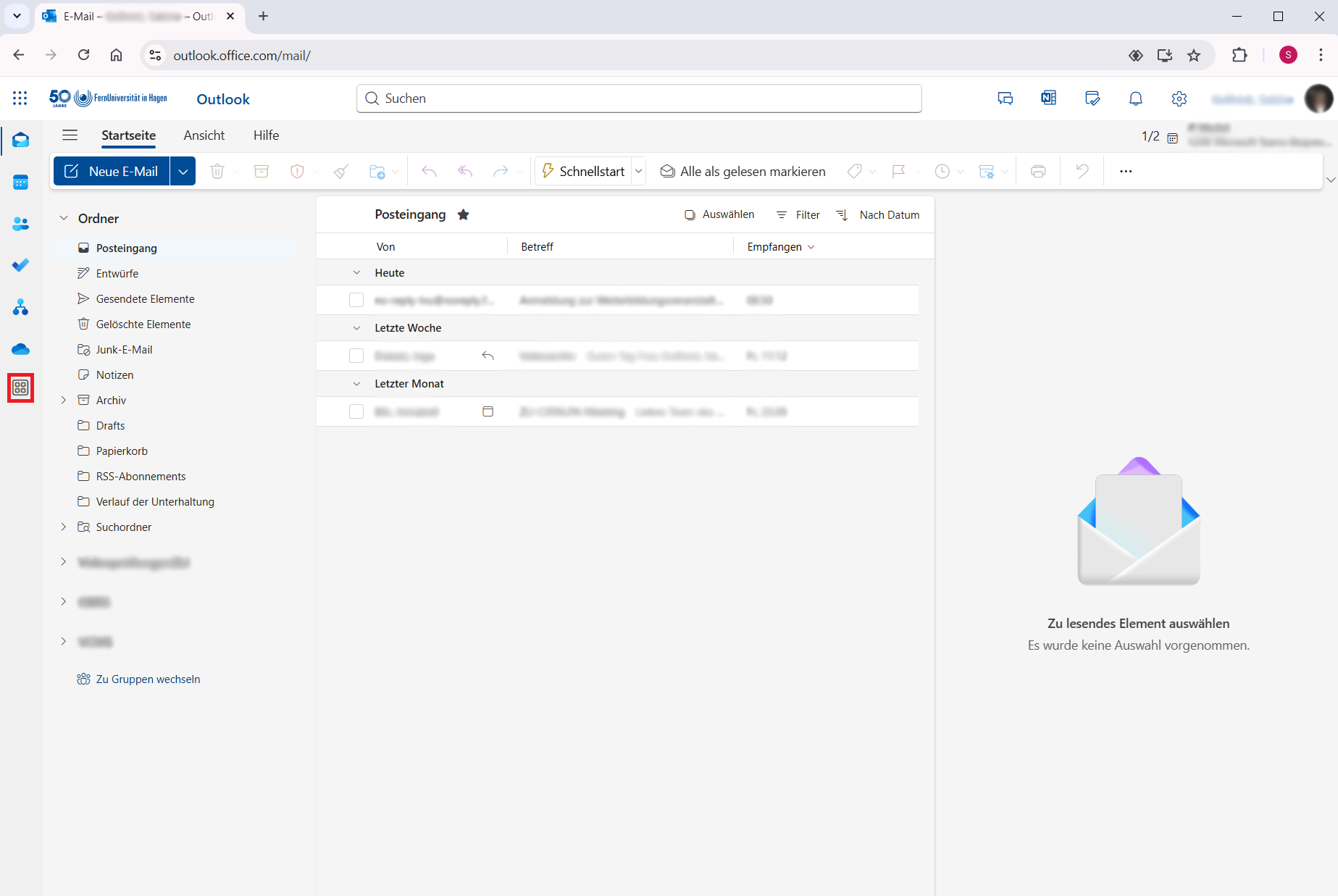Collapse the Ordner folder section

point(64,218)
